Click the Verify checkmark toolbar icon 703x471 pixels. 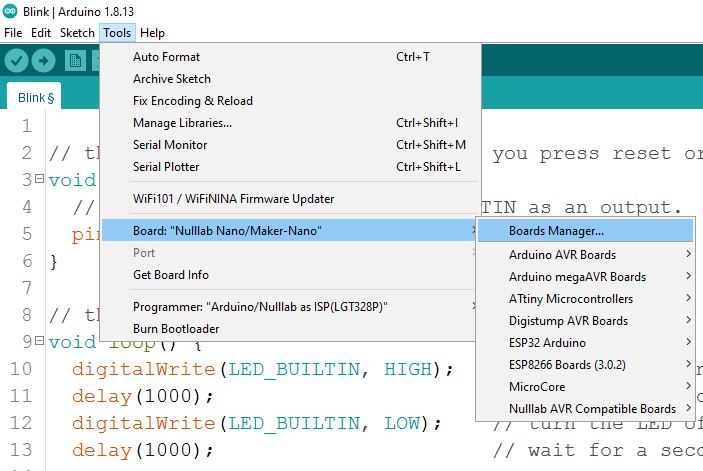[16, 61]
